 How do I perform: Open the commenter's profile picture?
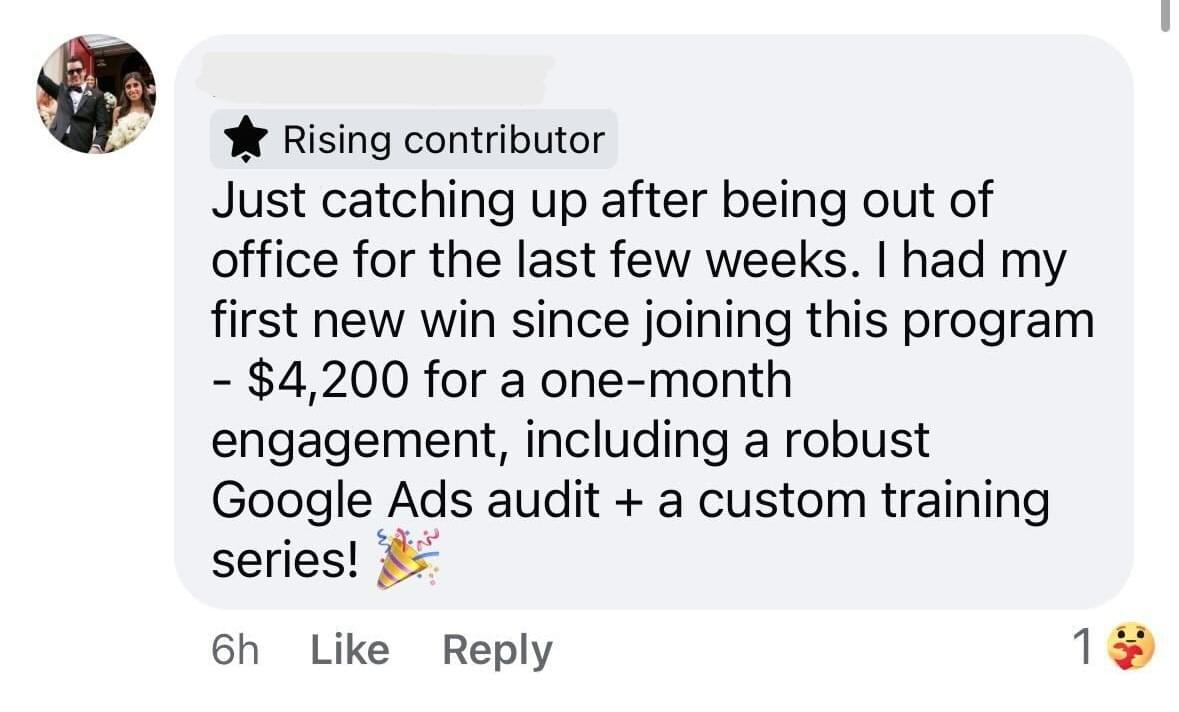pyautogui.click(x=97, y=95)
